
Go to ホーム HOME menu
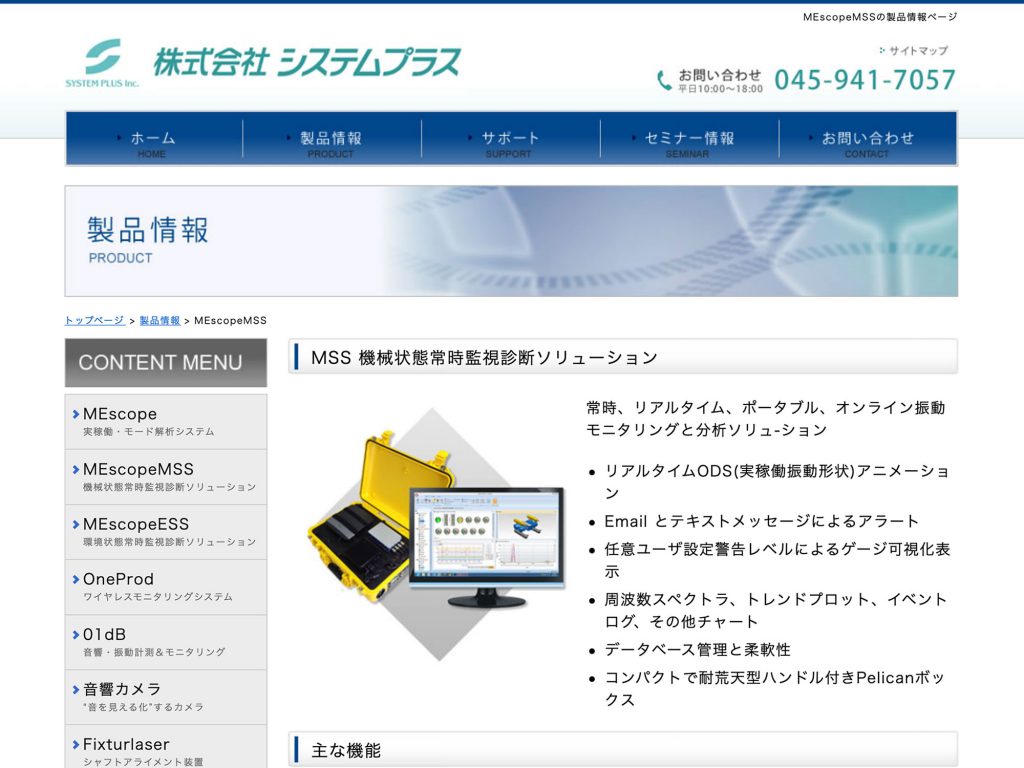pyautogui.click(x=154, y=138)
